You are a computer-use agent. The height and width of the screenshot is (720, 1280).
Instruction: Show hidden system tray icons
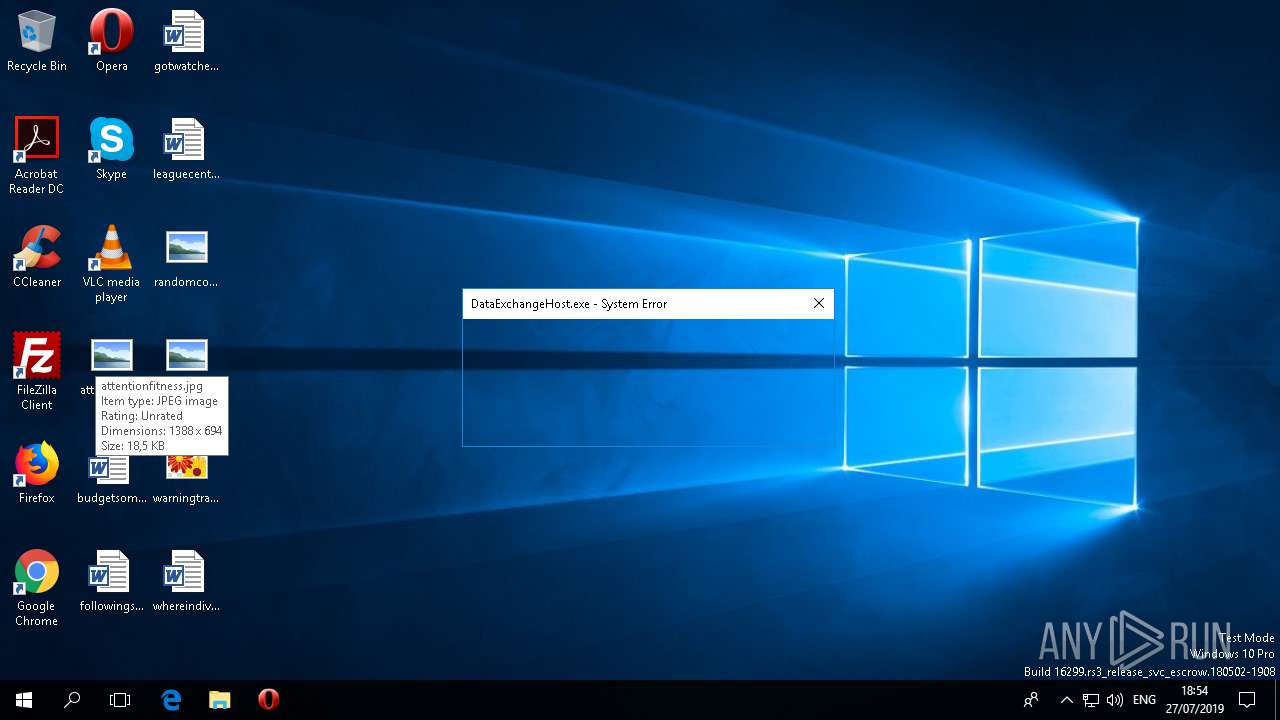pos(1066,700)
